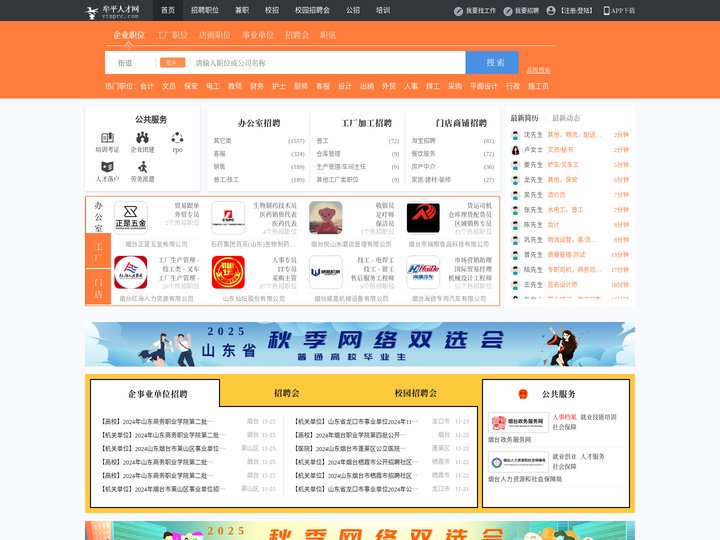Open the 街道 area selector in search bar
Viewport: 720px width, 540px height.
click(125, 63)
